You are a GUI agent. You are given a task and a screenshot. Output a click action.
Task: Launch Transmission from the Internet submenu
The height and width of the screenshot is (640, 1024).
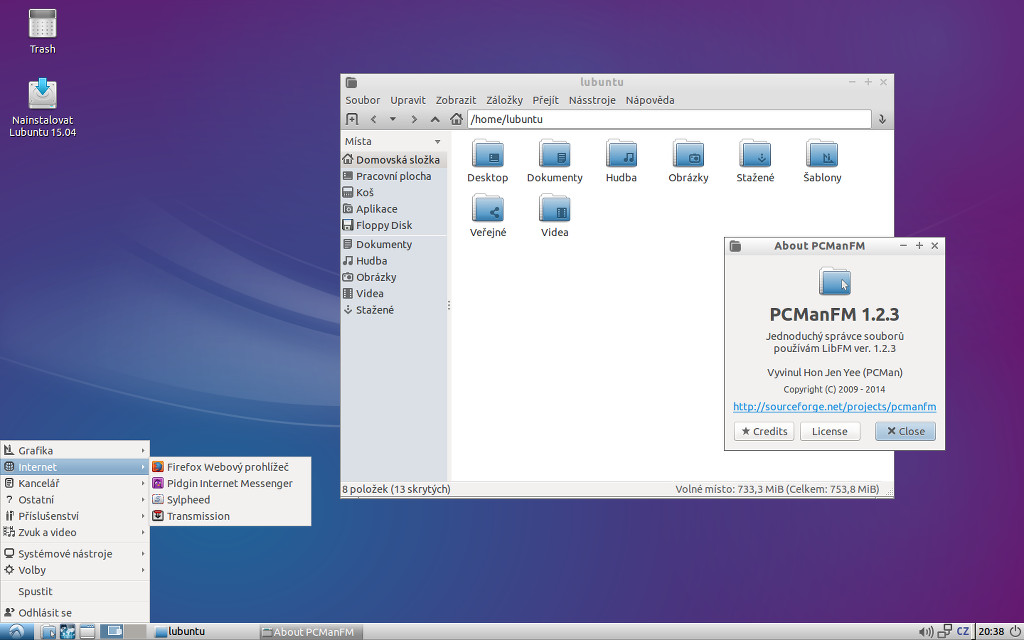tap(231, 515)
